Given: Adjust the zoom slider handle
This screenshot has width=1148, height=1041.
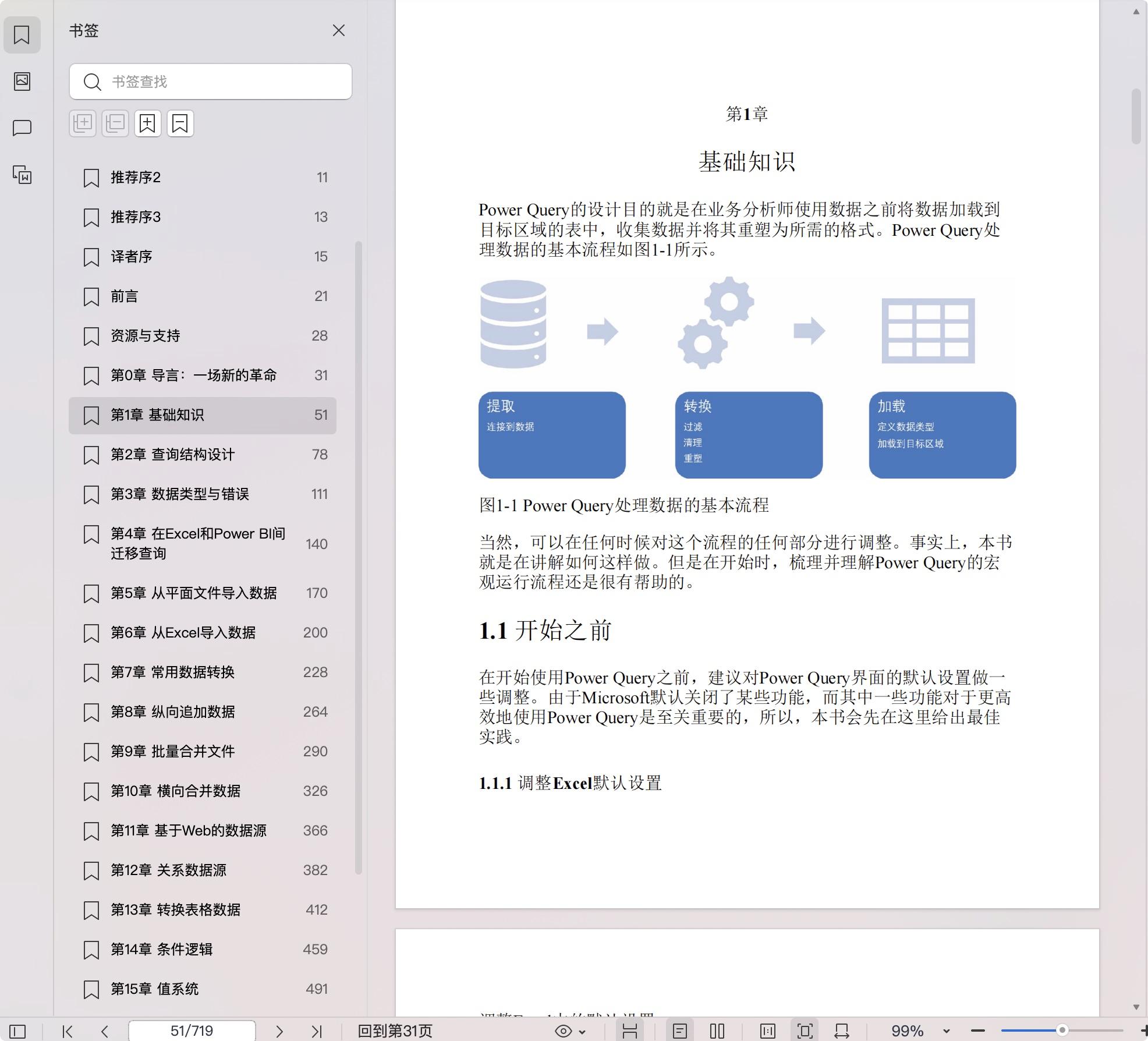Looking at the screenshot, I should (x=1062, y=1031).
